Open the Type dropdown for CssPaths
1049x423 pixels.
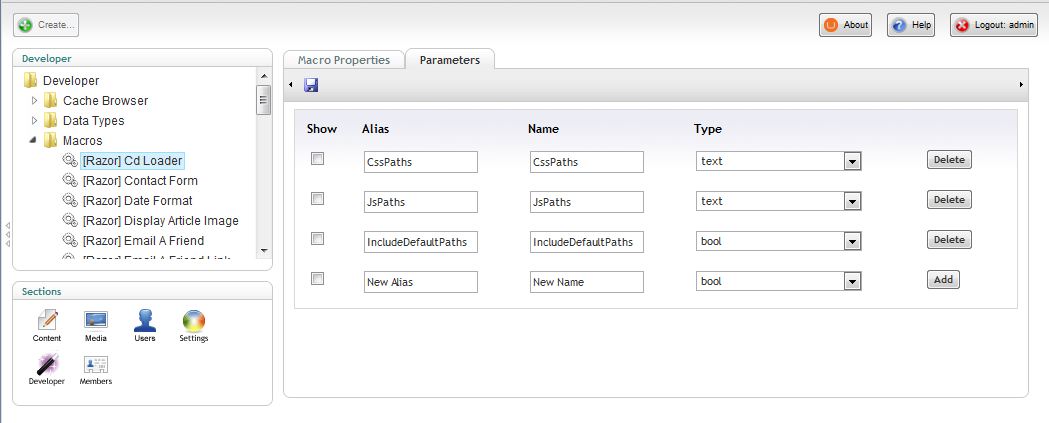pos(852,162)
